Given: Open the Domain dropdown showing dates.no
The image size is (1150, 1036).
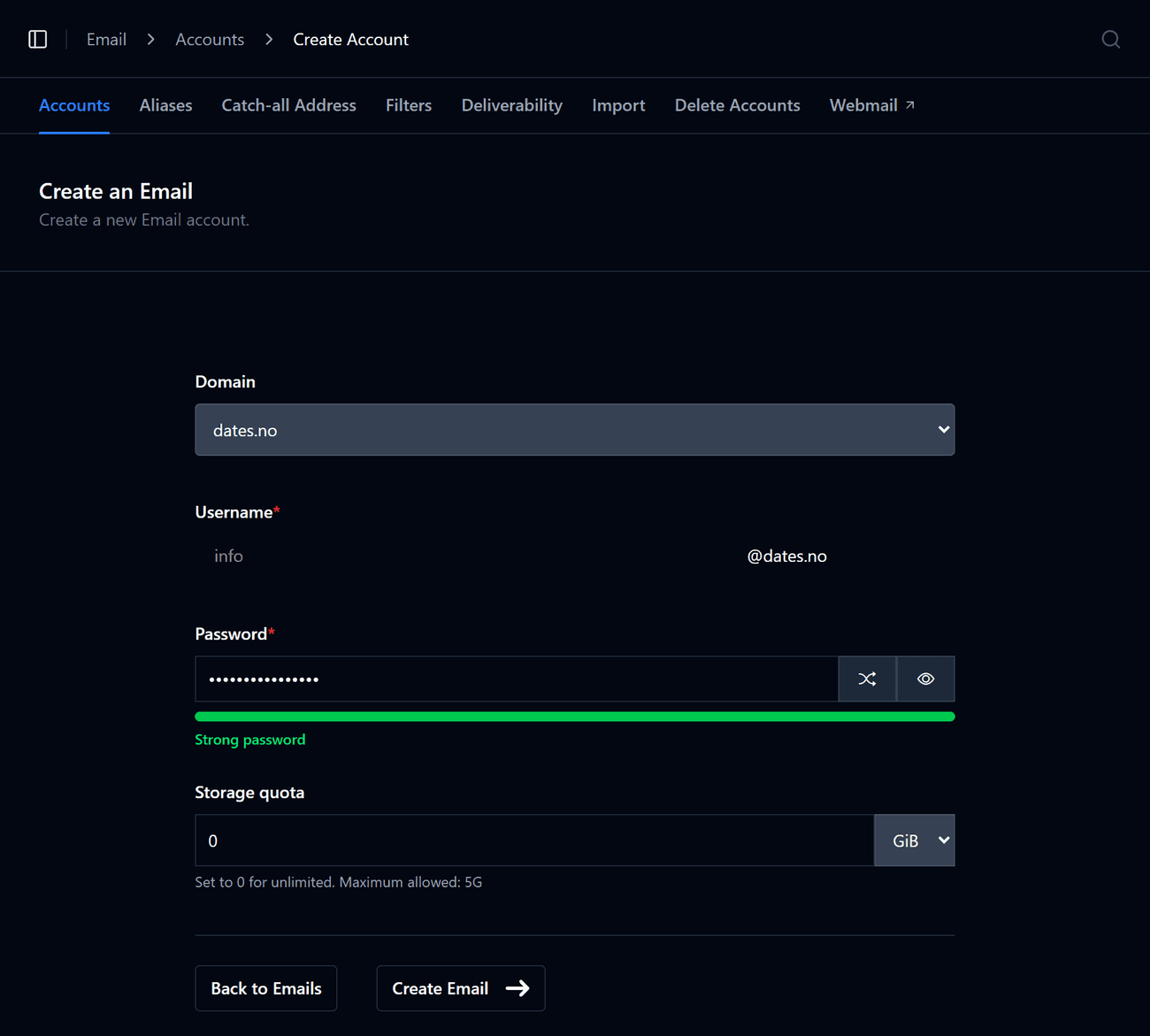Looking at the screenshot, I should 575,430.
